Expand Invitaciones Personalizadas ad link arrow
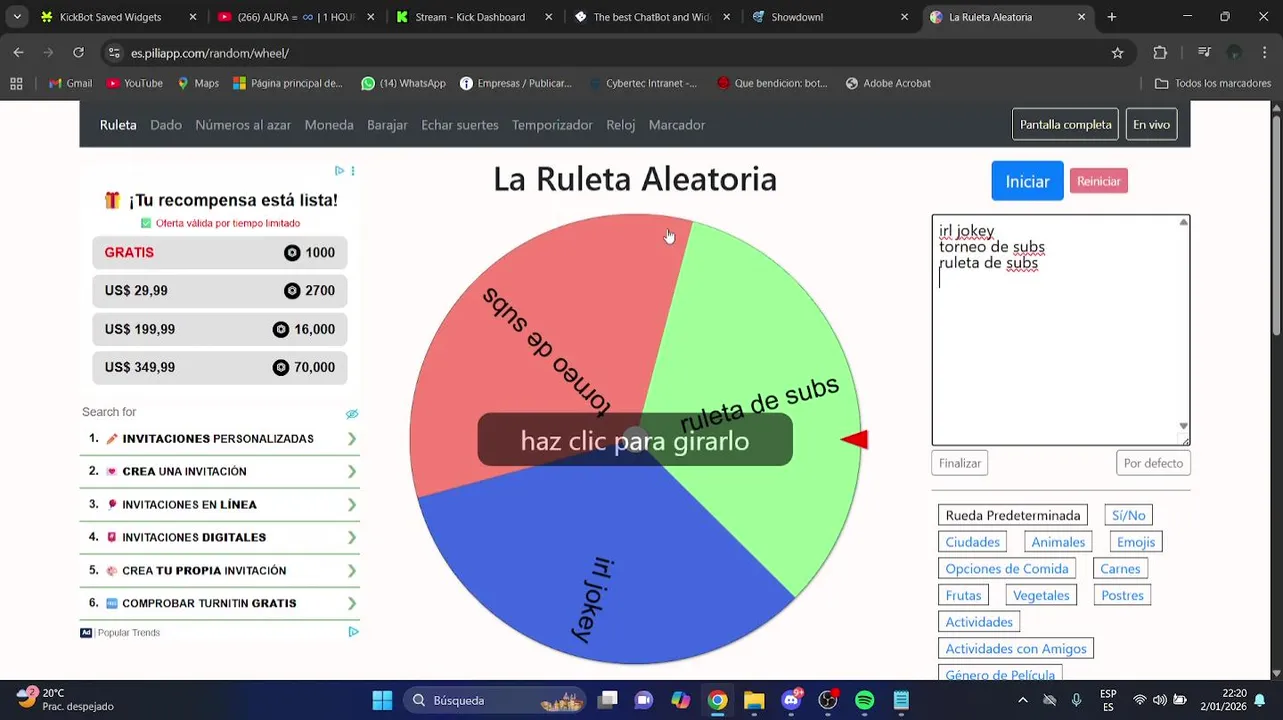 [352, 439]
